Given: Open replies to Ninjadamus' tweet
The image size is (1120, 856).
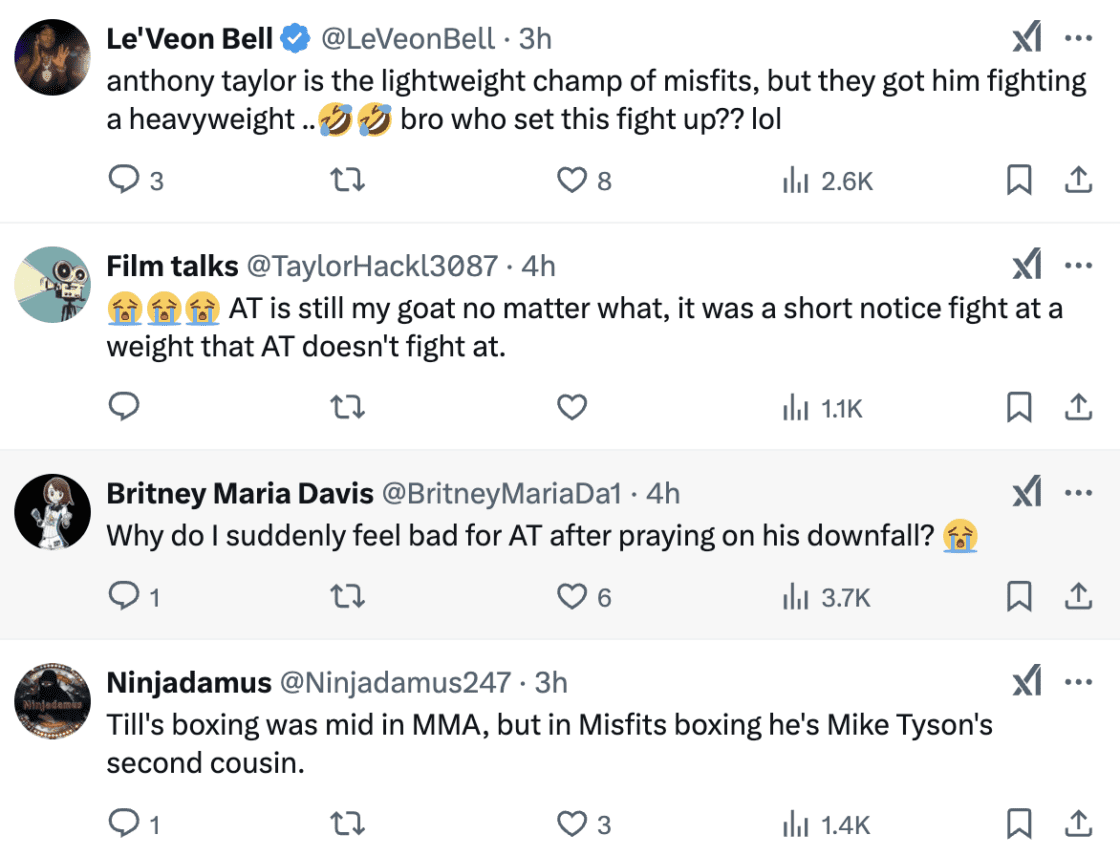Looking at the screenshot, I should pos(124,824).
